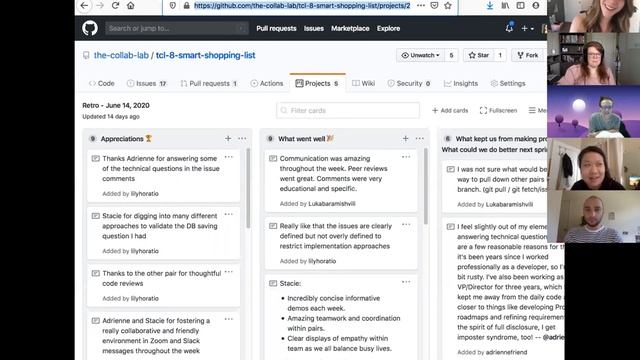
Task: Open menu on Thanks Adrienne card
Action: (x=229, y=157)
